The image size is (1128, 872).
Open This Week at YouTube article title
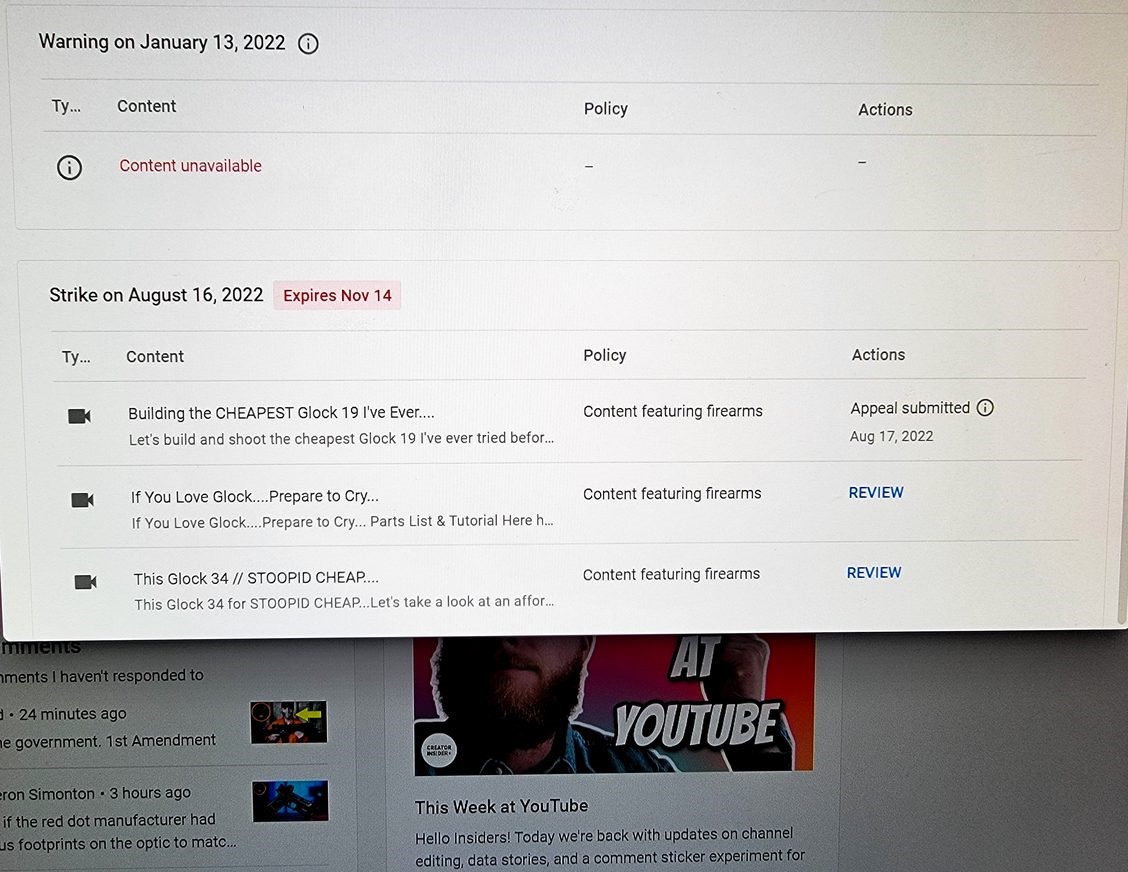click(x=501, y=807)
